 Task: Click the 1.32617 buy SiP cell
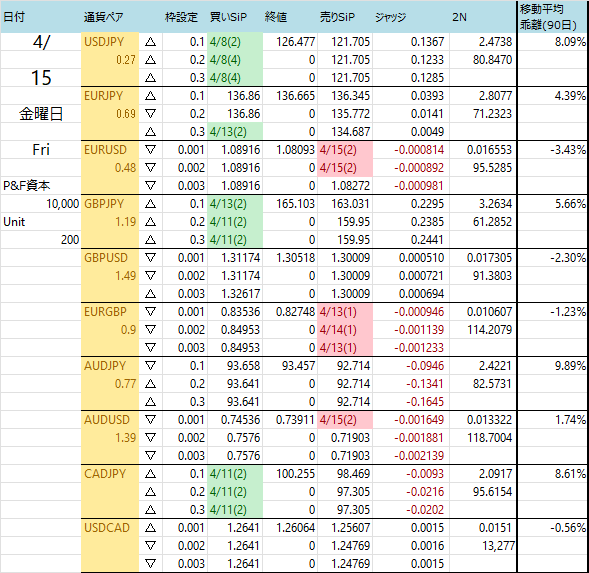point(235,293)
